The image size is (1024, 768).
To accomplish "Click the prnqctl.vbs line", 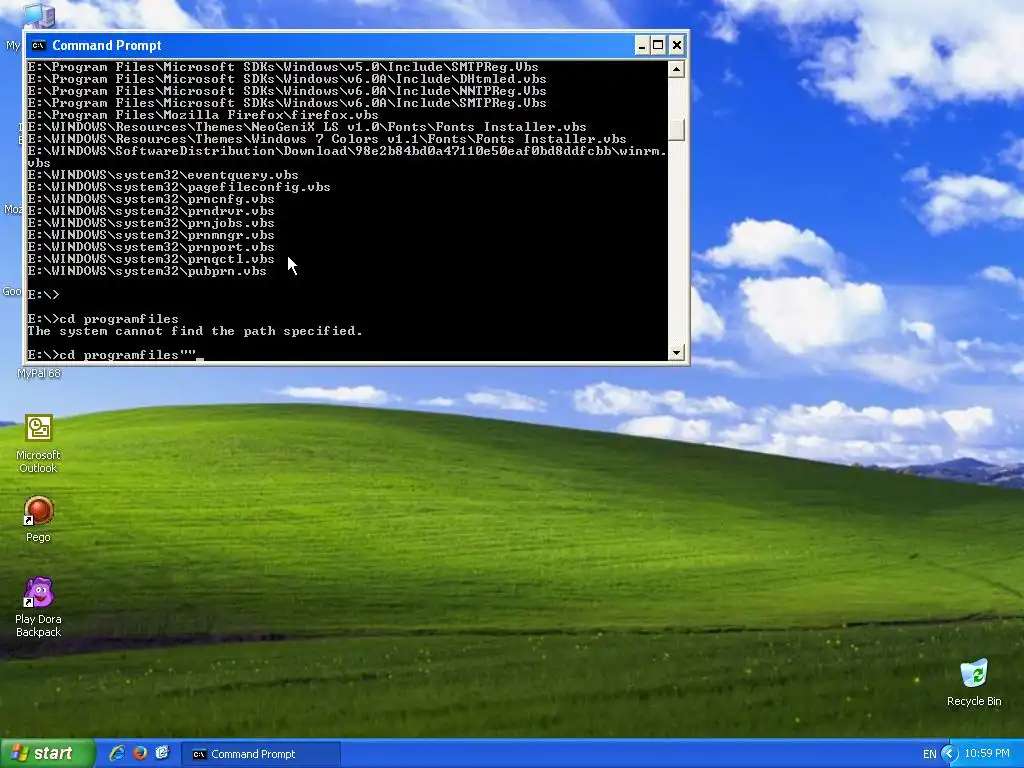I will 151,259.
